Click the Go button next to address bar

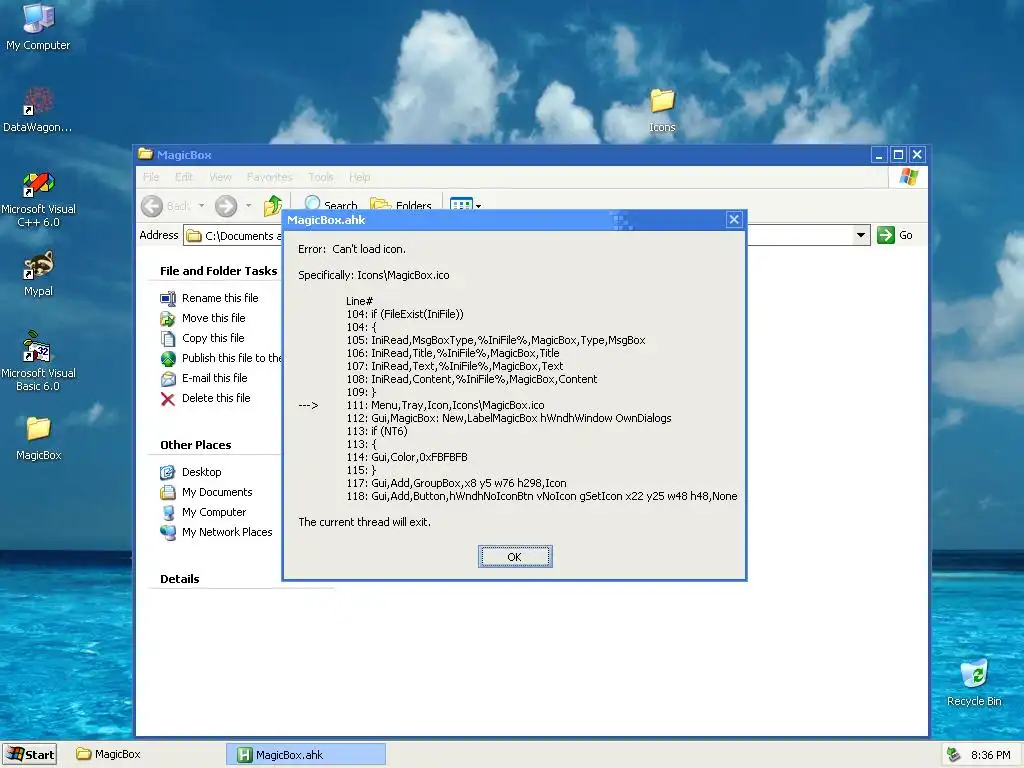coord(895,235)
